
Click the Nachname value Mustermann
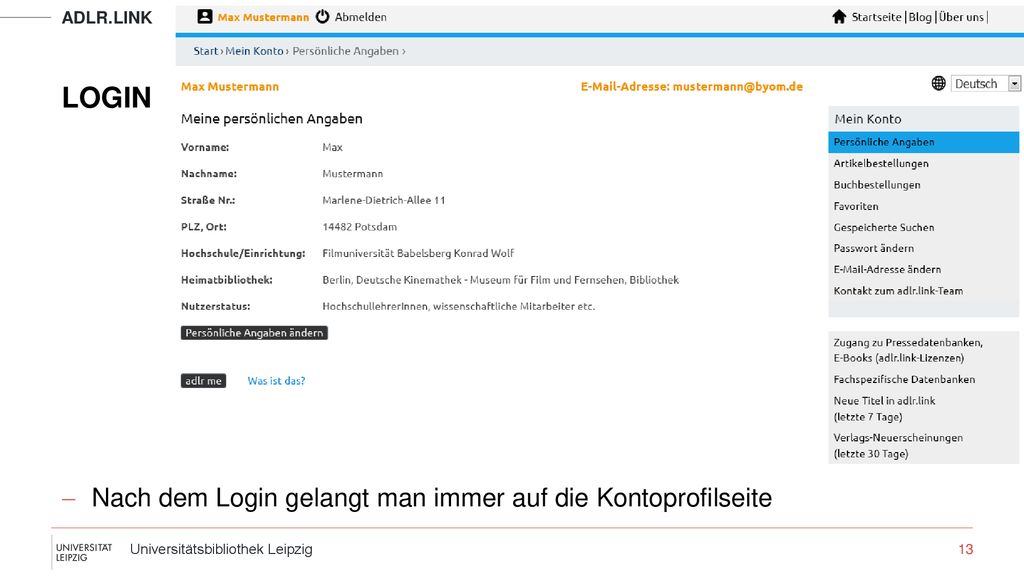[x=353, y=174]
